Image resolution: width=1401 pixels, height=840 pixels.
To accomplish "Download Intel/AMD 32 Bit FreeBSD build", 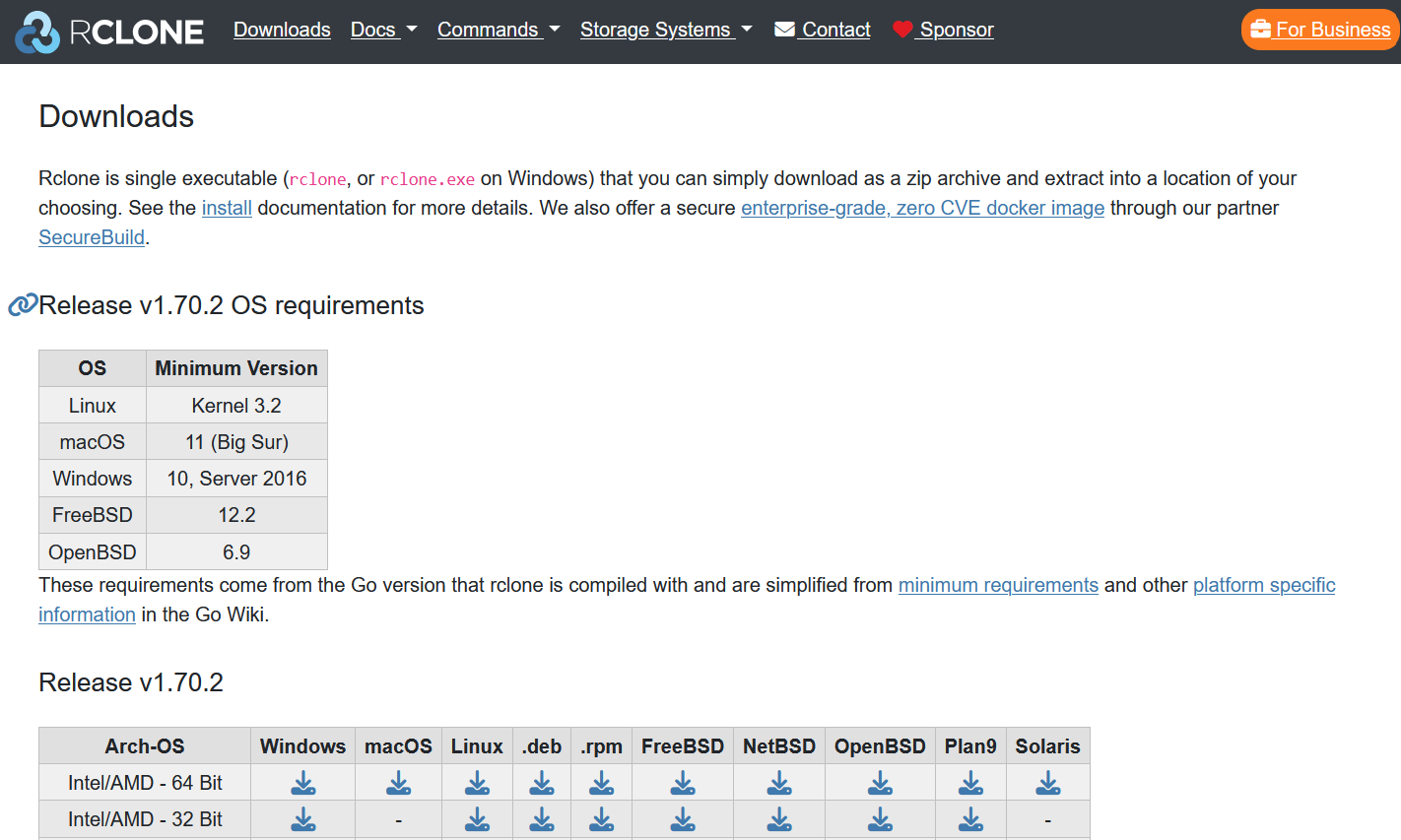I will pyautogui.click(x=683, y=819).
